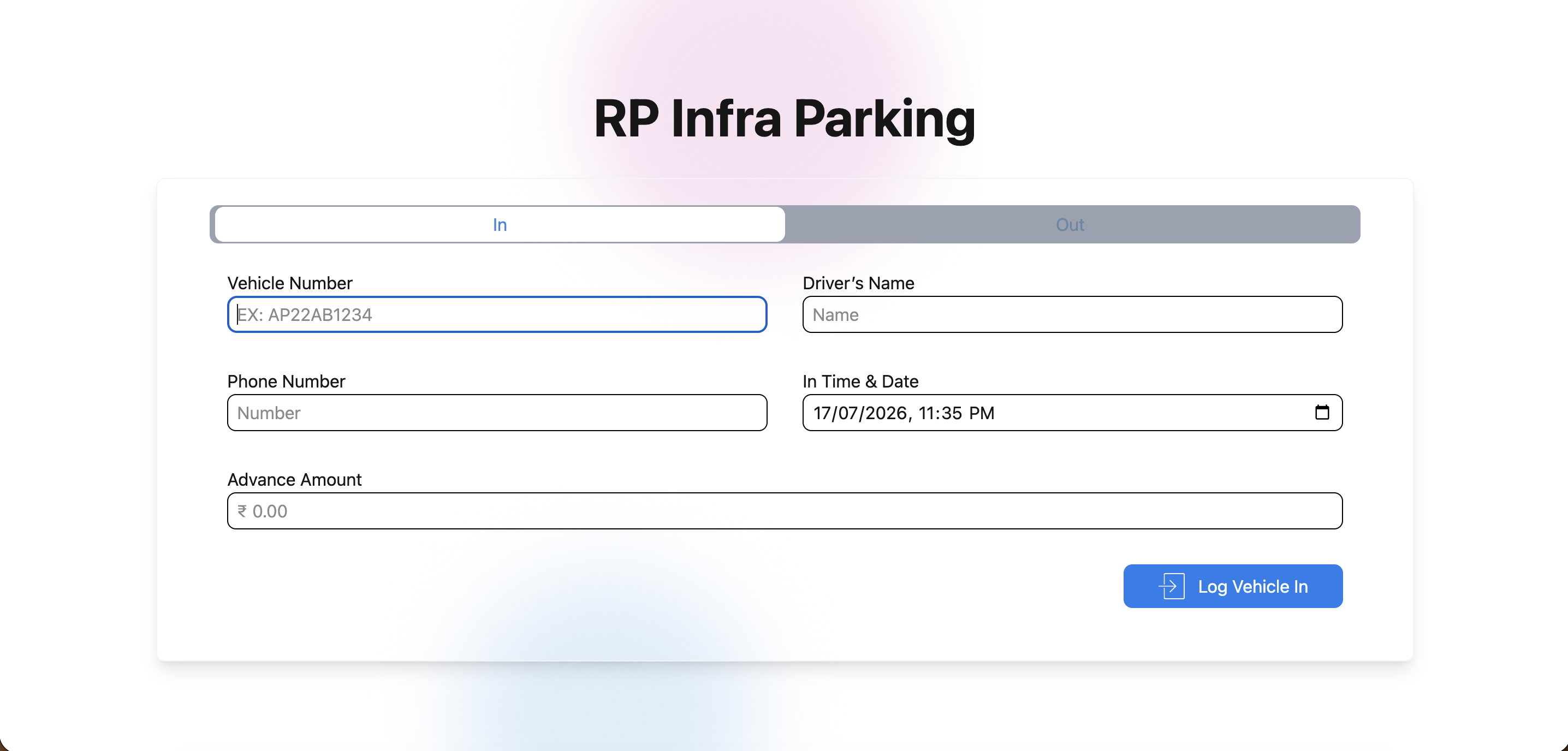Click the In Time & Date label
Viewport: 1568px width, 751px height.
coord(860,381)
